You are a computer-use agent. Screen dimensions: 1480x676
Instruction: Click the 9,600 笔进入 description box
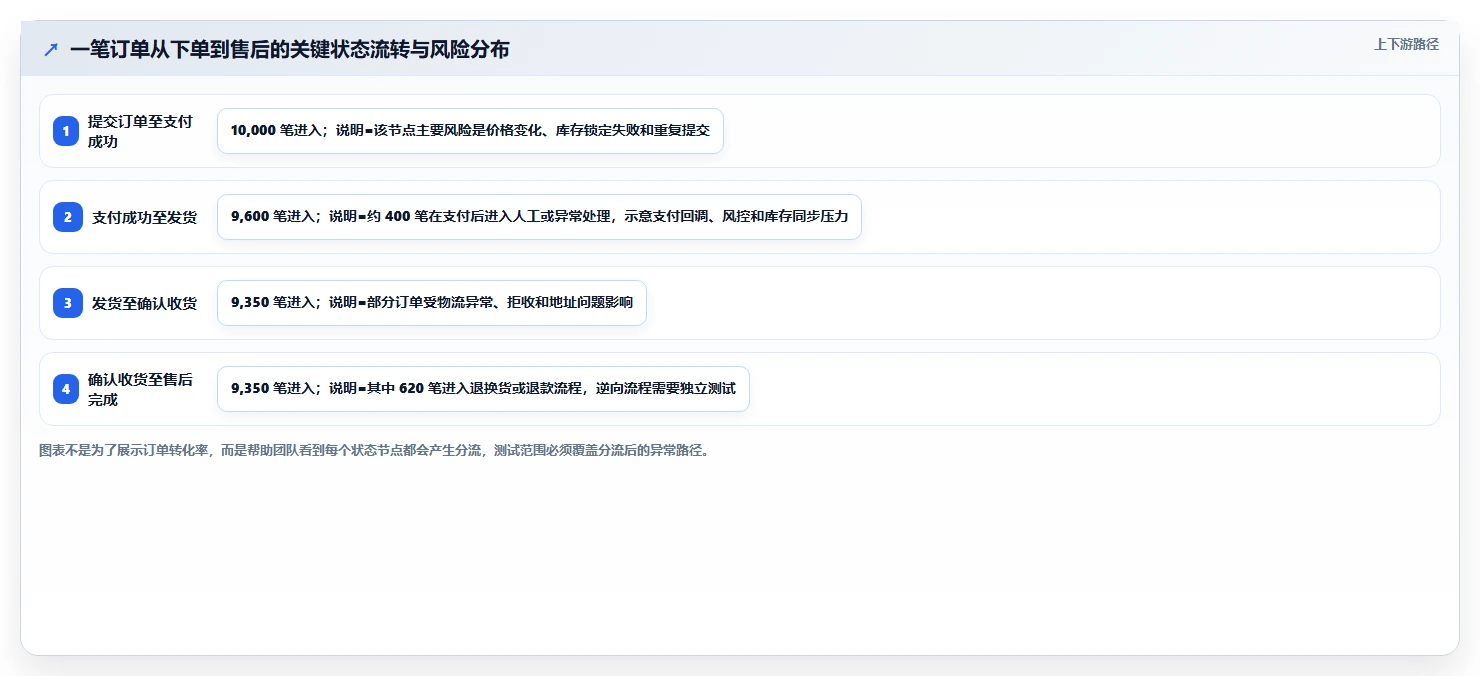539,217
